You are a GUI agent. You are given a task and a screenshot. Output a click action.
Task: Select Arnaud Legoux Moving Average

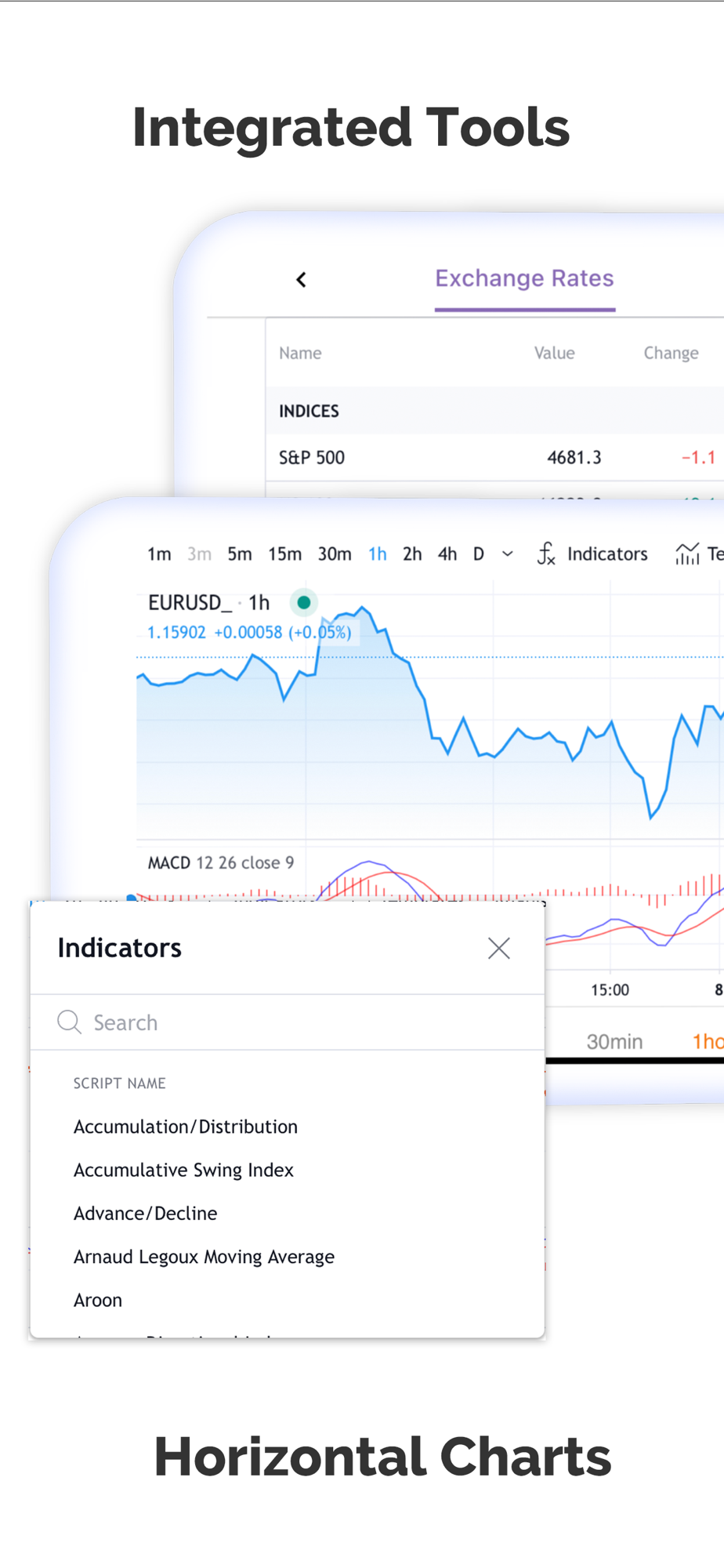click(x=204, y=1257)
